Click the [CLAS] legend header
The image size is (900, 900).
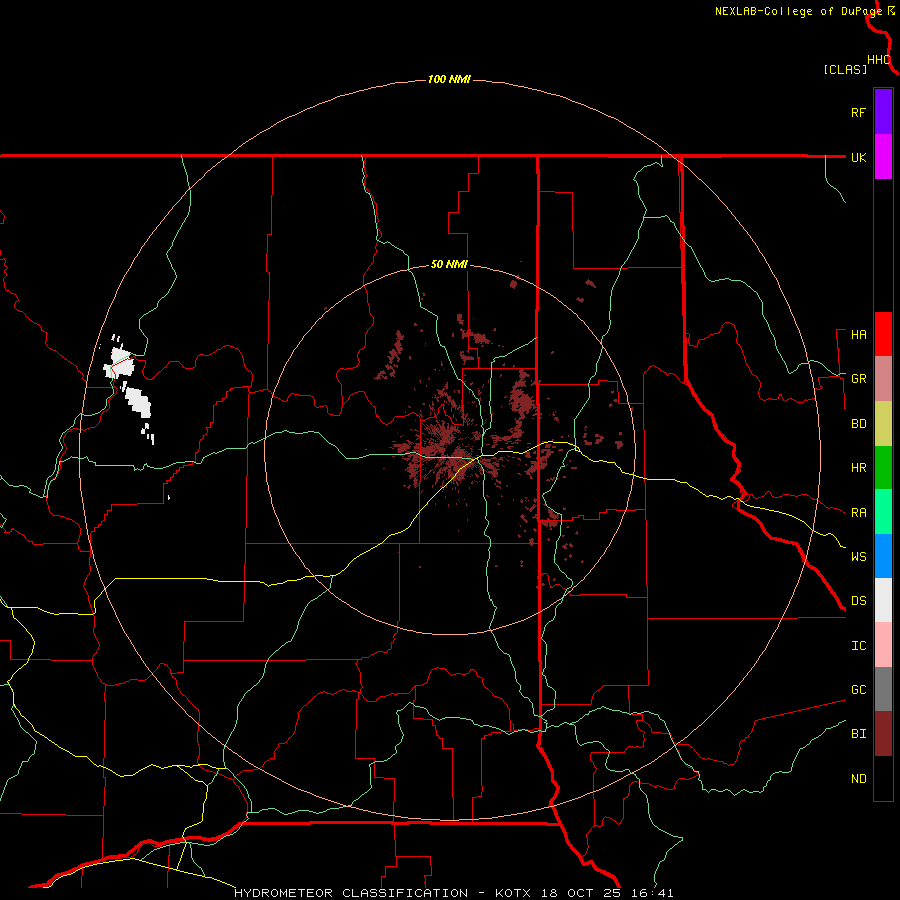(x=845, y=69)
